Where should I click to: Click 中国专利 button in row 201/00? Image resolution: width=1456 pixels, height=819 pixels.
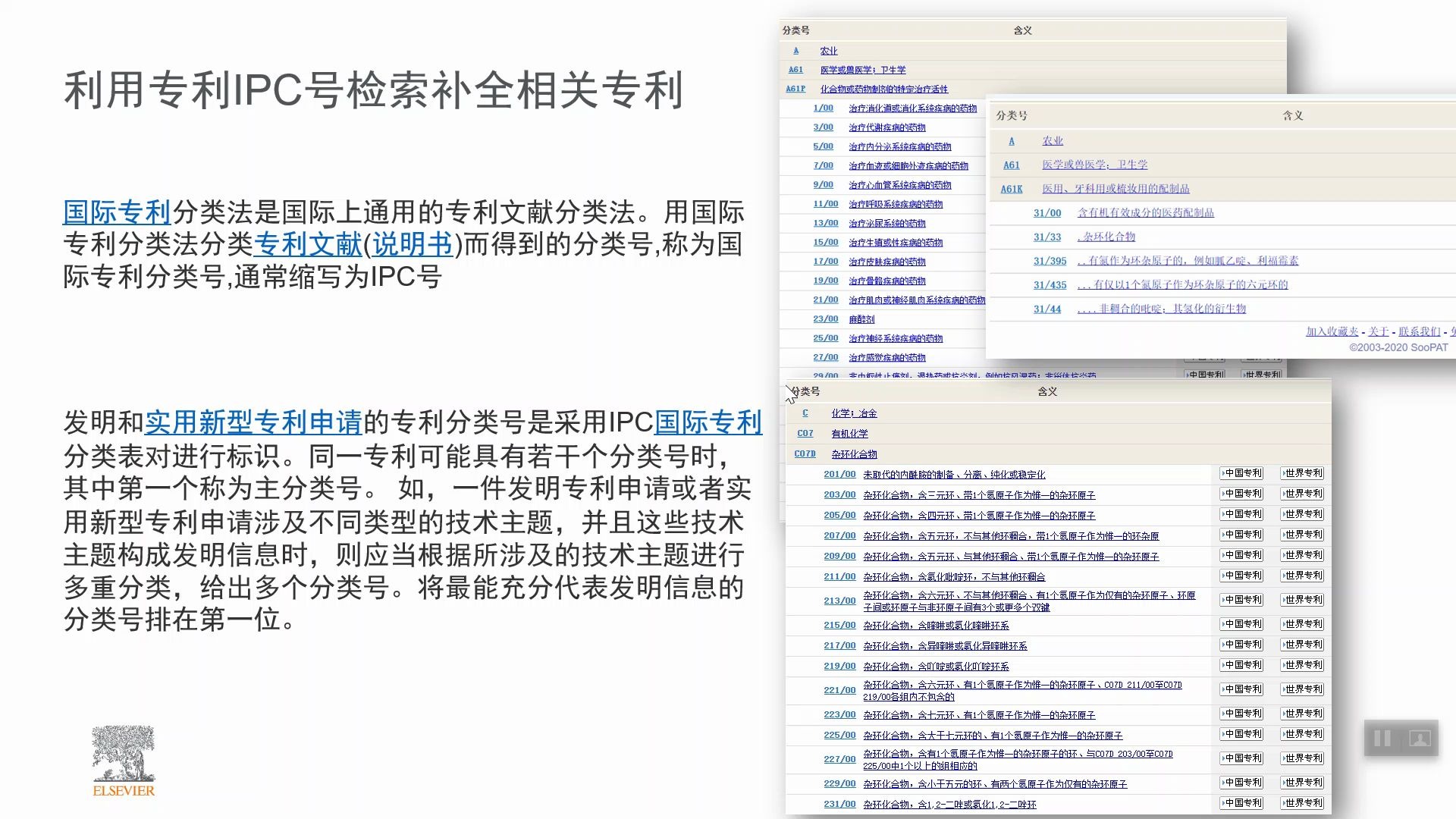pos(1241,473)
